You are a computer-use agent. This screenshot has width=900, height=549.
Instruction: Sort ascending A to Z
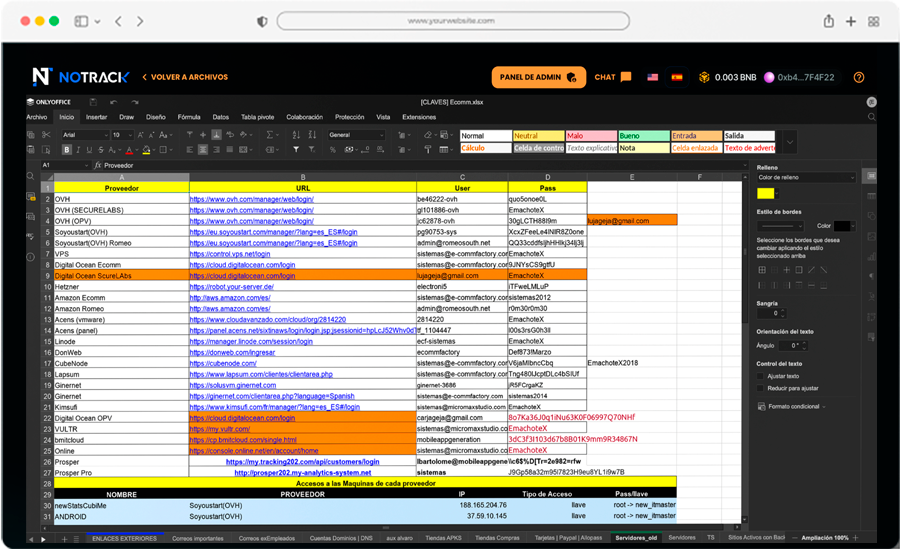(296, 135)
